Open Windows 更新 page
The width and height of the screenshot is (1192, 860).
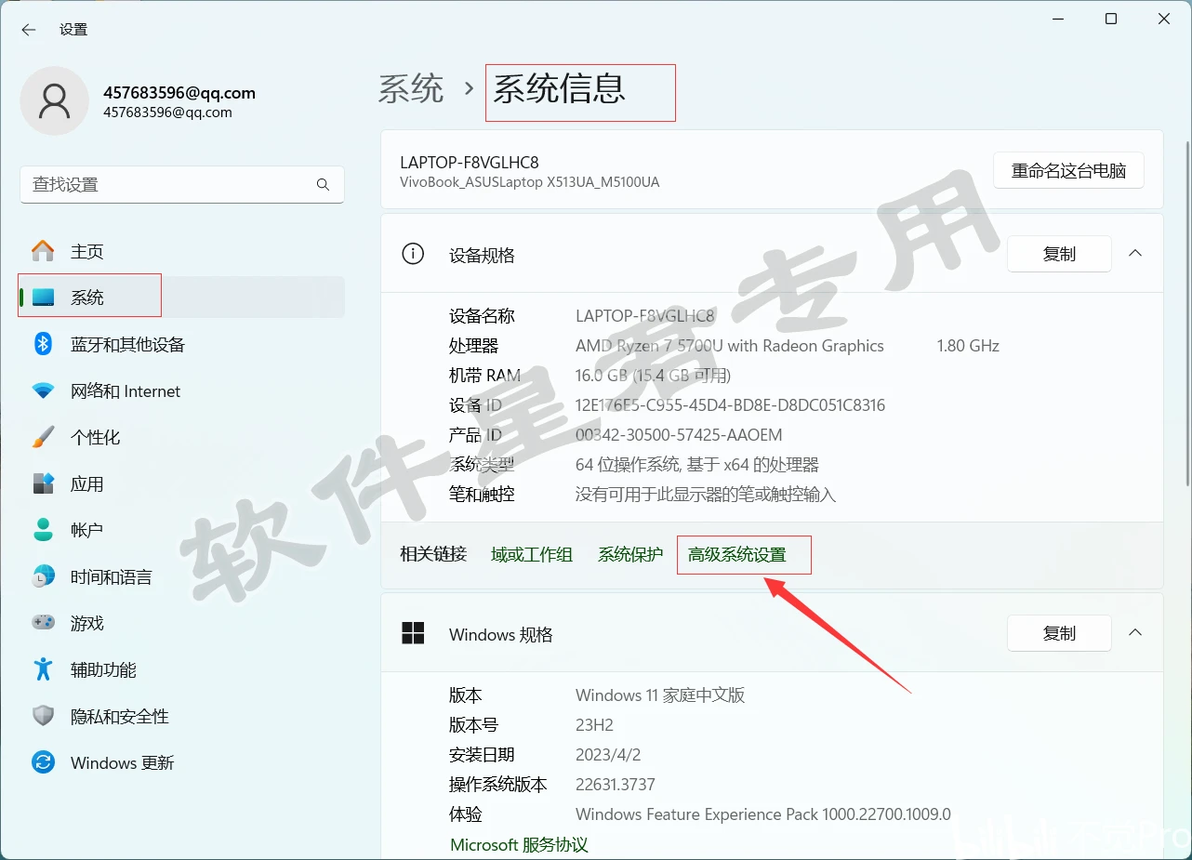(182, 762)
